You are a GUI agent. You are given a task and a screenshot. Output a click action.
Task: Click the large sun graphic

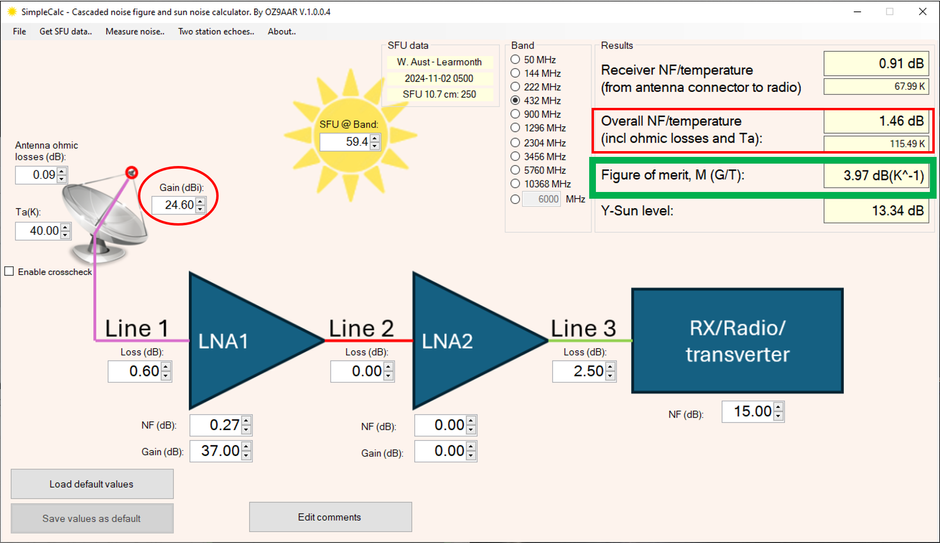pos(350,135)
